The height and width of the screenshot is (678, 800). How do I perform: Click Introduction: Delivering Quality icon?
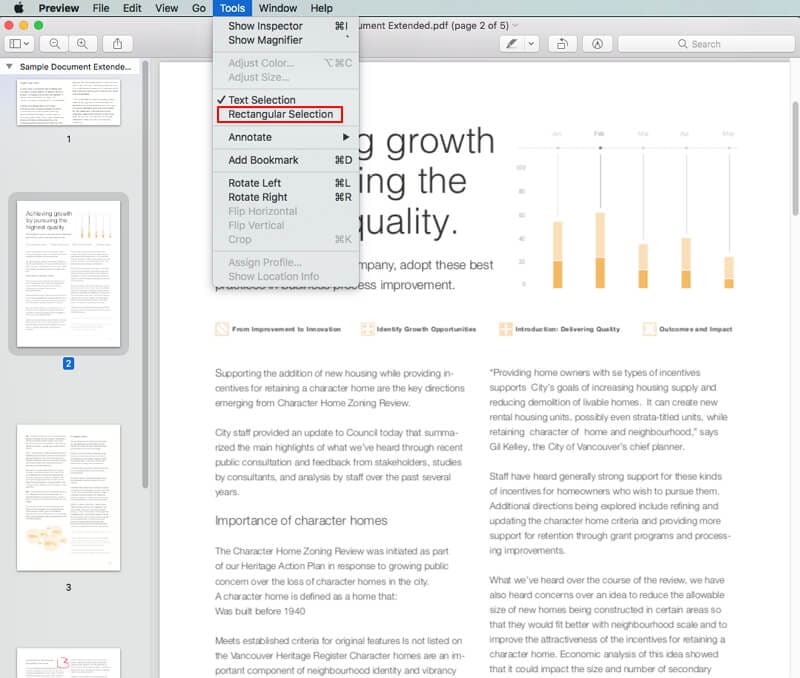tap(506, 329)
